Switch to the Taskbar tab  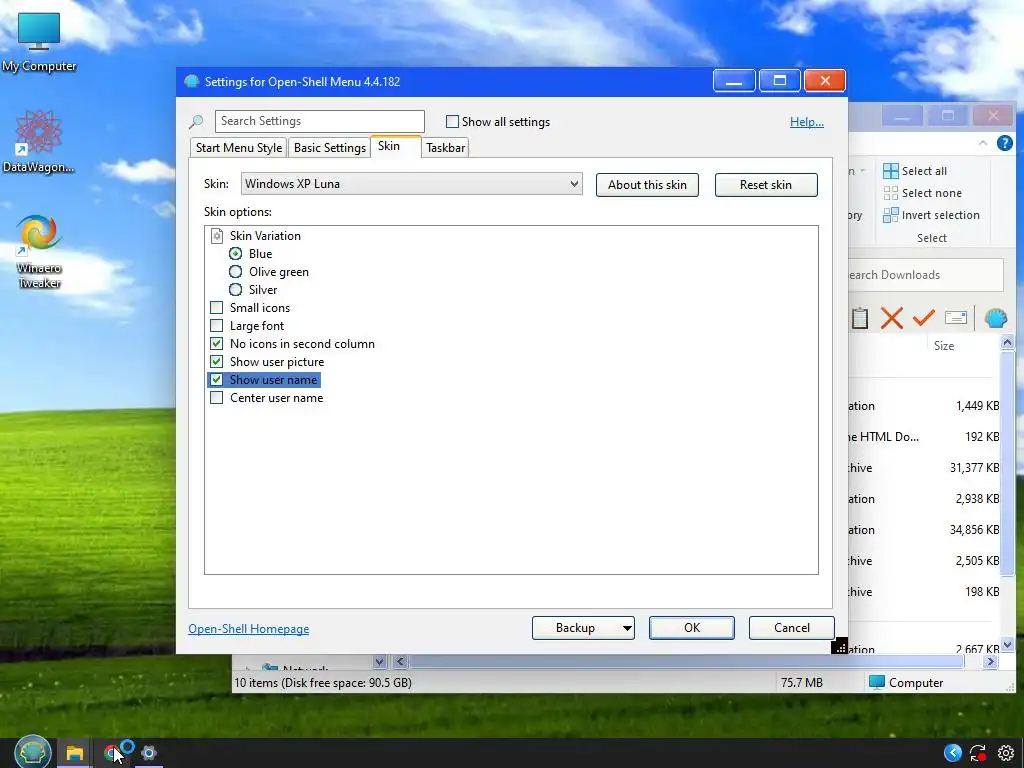[x=445, y=148]
